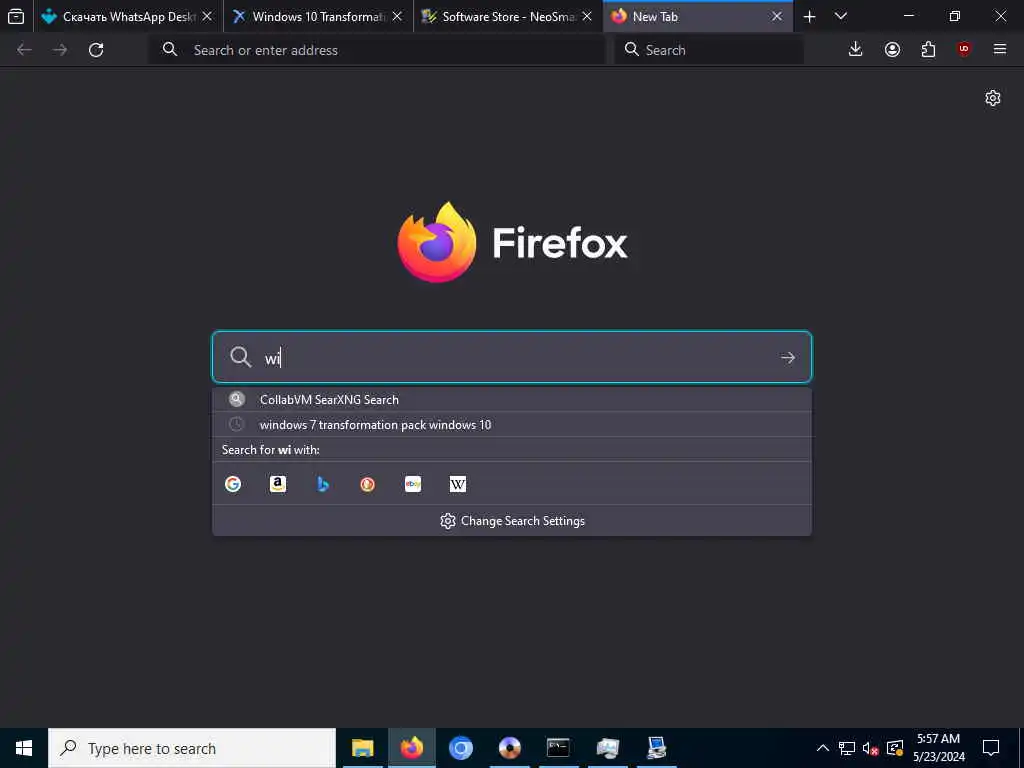Close the WhatsApp Desktop tab
1024x768 pixels.
pyautogui.click(x=207, y=16)
